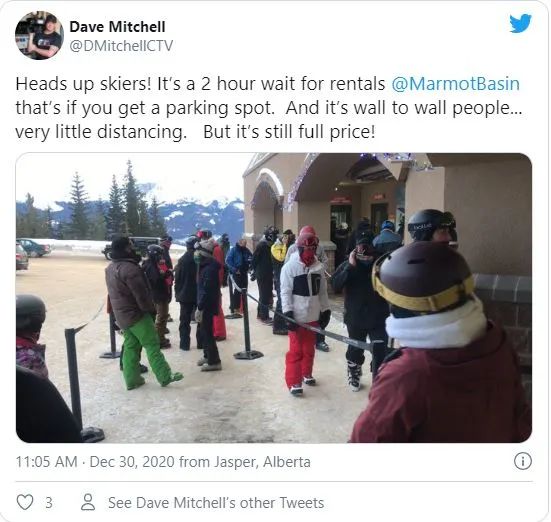Like the tweet with heart icon
The width and height of the screenshot is (551, 522).
click(25, 502)
